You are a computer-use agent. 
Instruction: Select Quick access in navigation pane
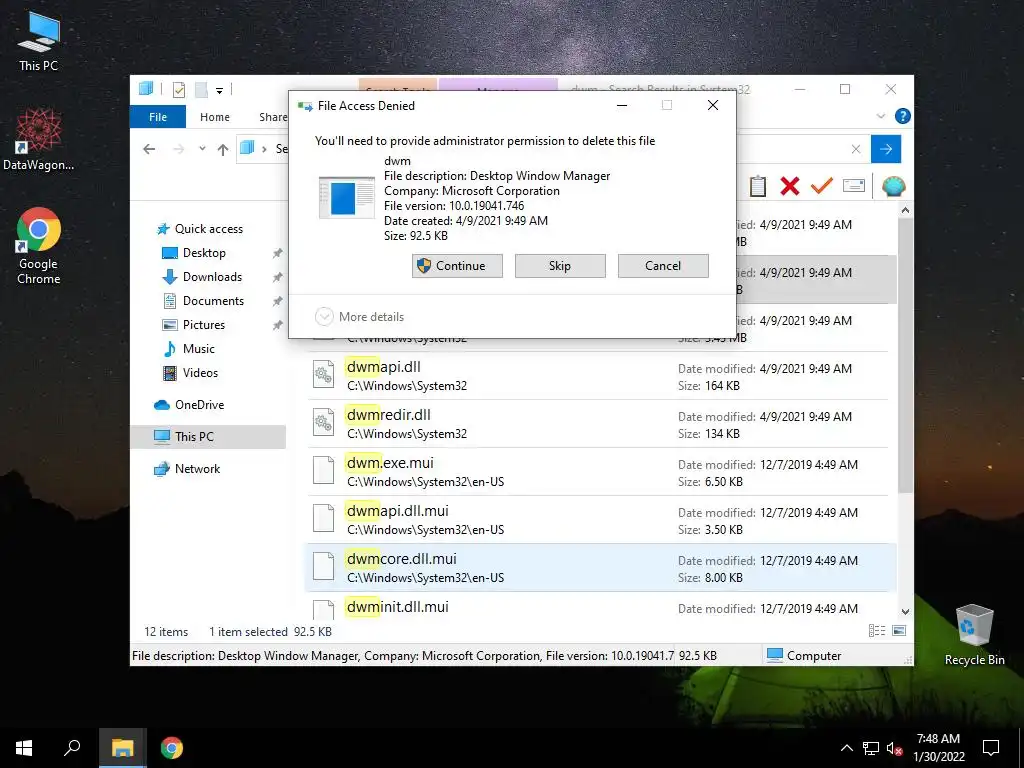(x=199, y=229)
